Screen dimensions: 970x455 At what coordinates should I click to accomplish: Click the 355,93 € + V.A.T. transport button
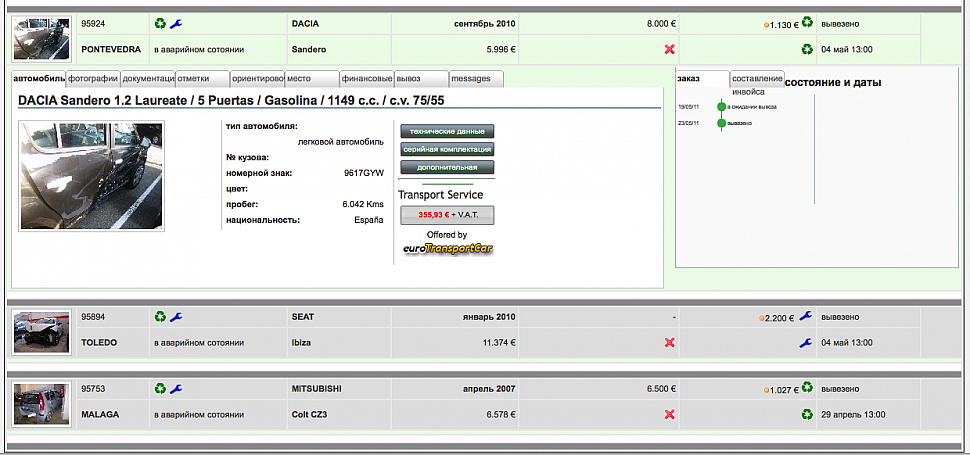[447, 215]
